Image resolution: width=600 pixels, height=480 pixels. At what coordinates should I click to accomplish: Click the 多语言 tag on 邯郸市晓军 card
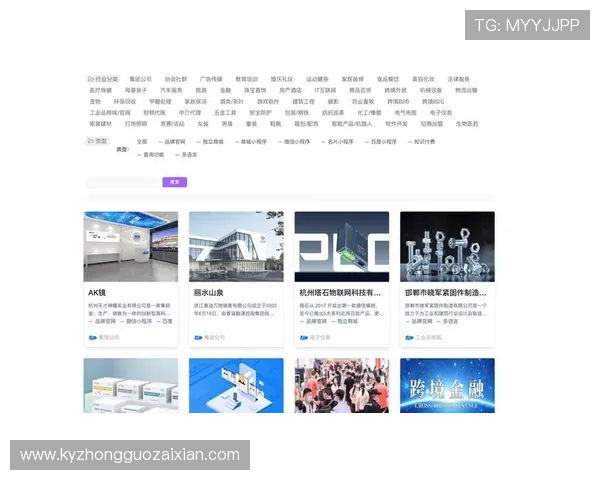point(448,322)
